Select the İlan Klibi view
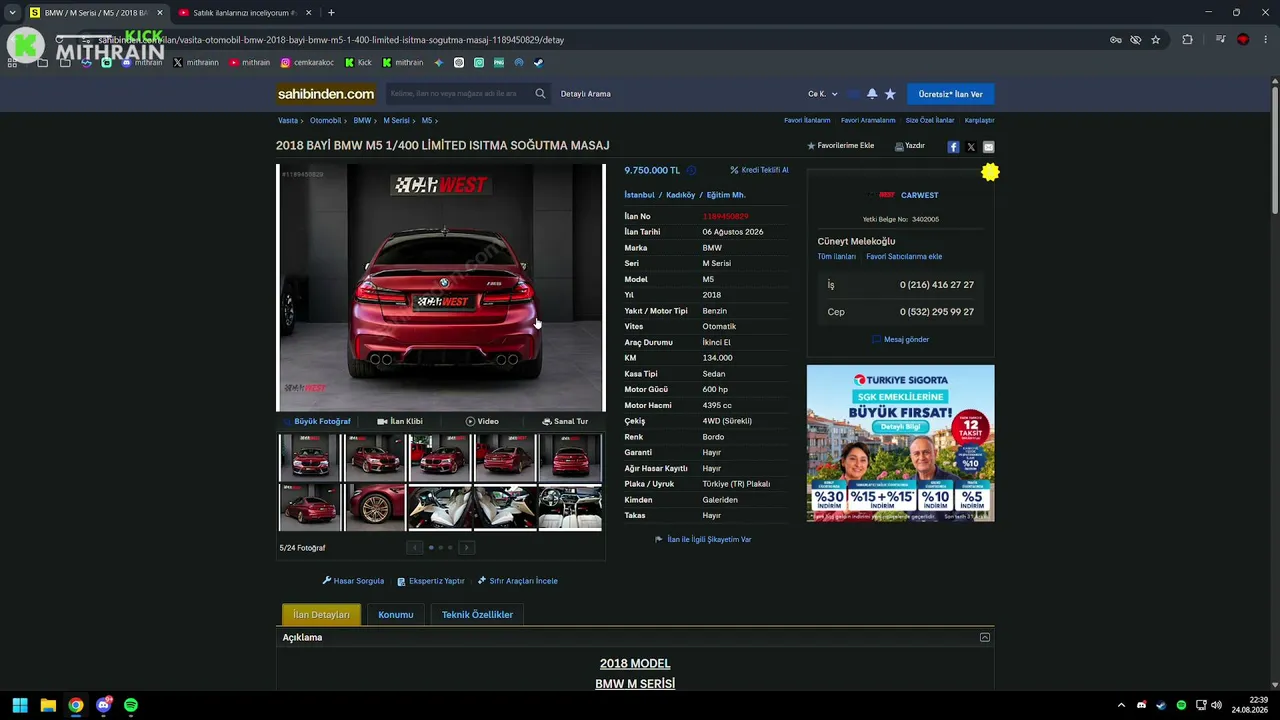 [400, 421]
